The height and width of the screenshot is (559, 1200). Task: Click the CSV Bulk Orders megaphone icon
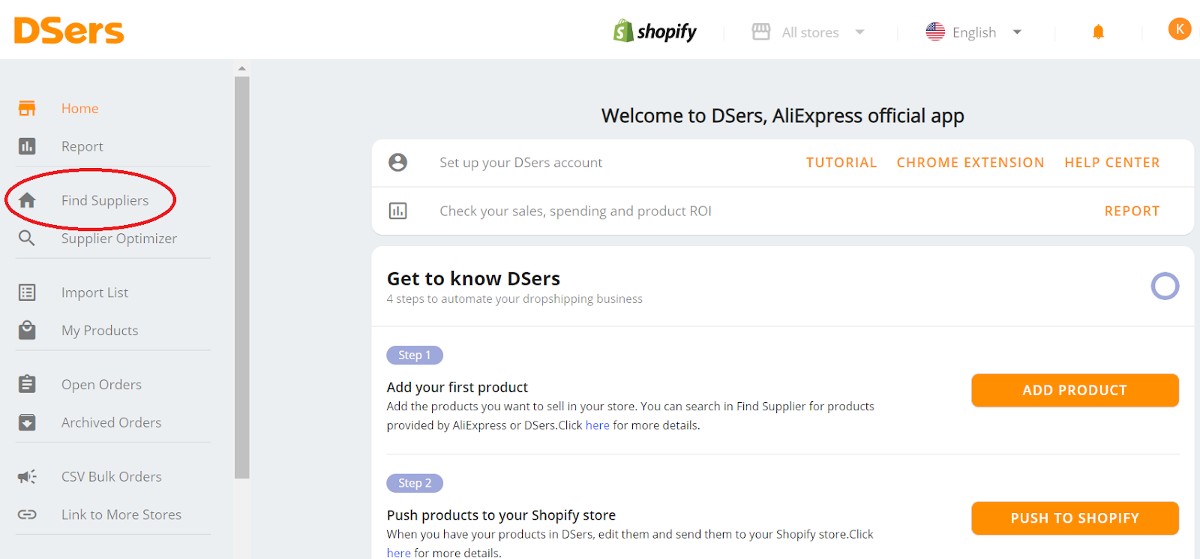[27, 476]
